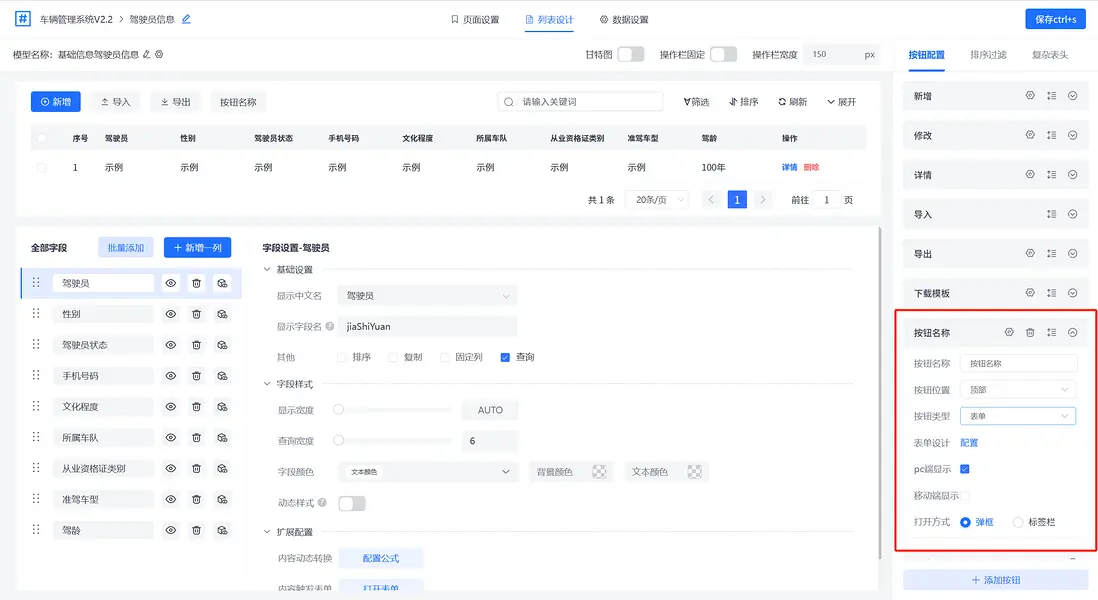Open the 按钮配置 tab

point(926,55)
